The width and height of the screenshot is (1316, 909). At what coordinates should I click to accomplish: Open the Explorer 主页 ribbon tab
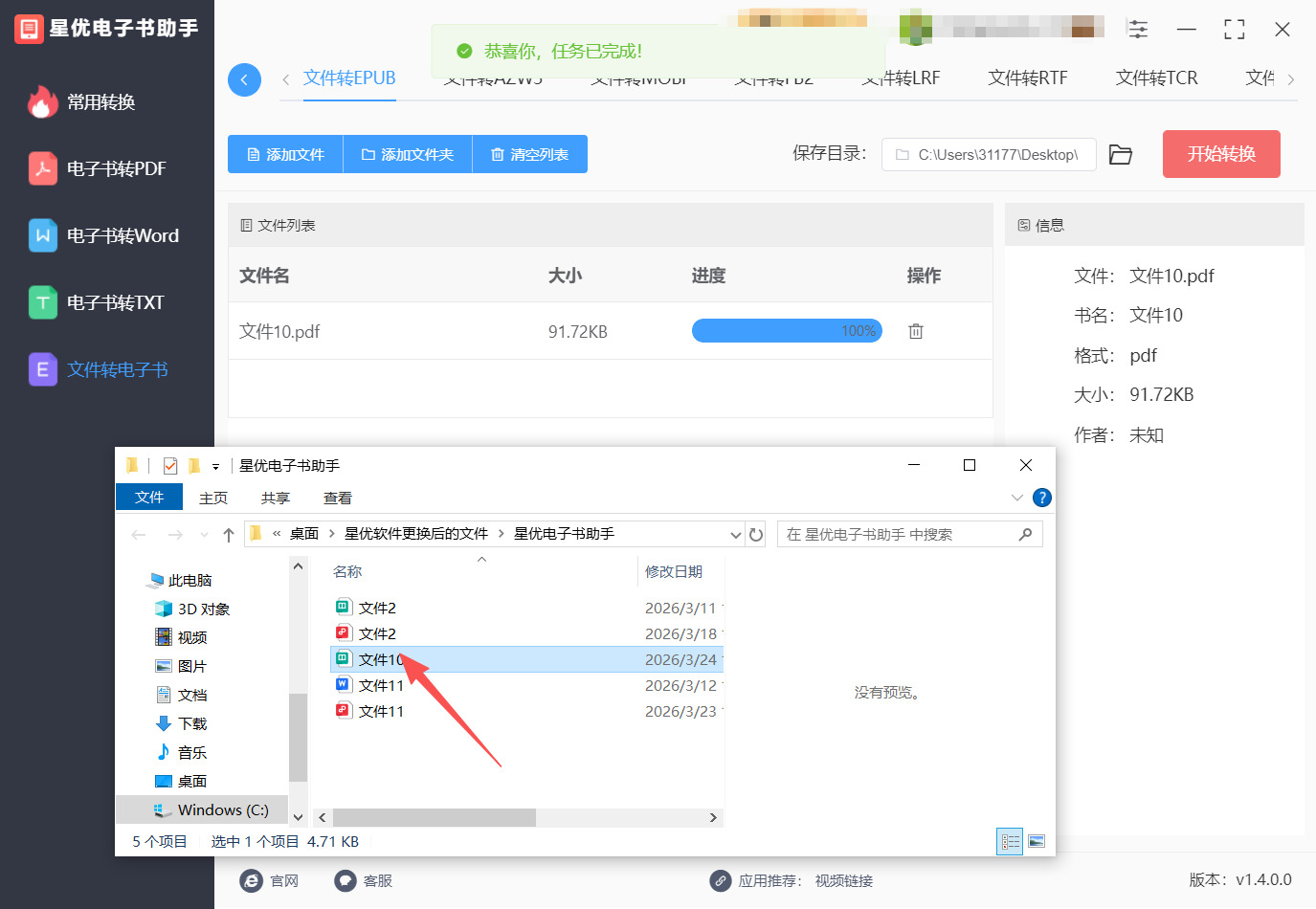(213, 499)
